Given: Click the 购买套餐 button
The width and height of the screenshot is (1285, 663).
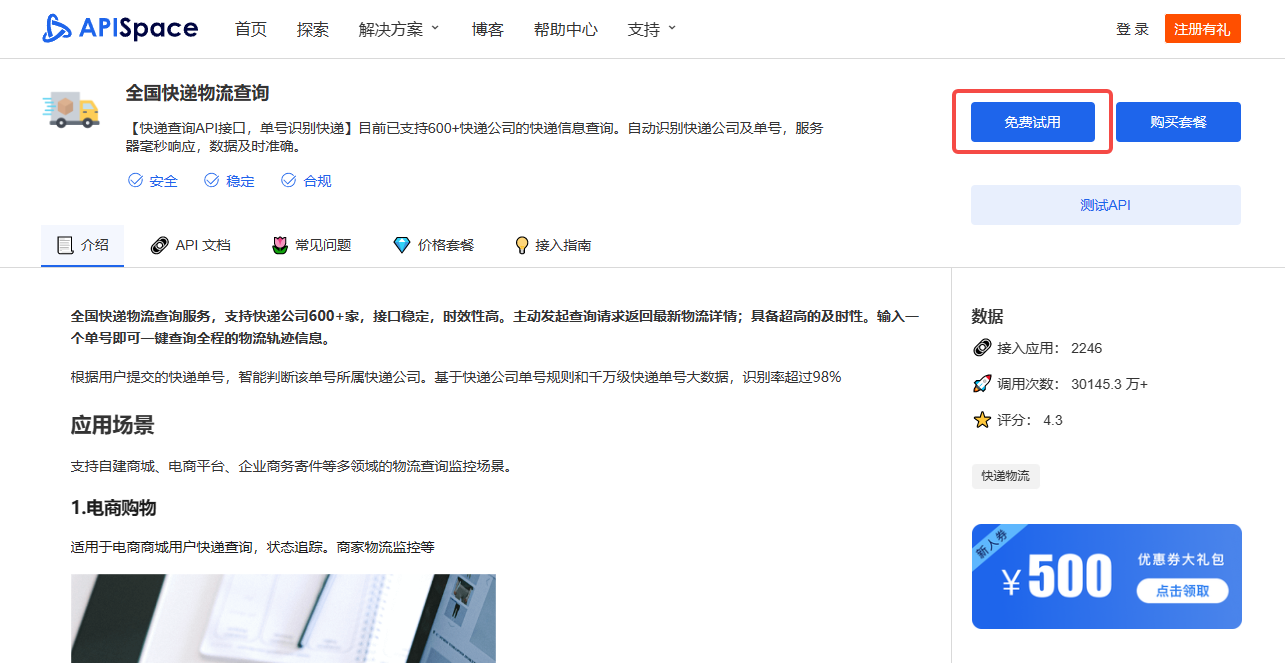Looking at the screenshot, I should coord(1179,122).
